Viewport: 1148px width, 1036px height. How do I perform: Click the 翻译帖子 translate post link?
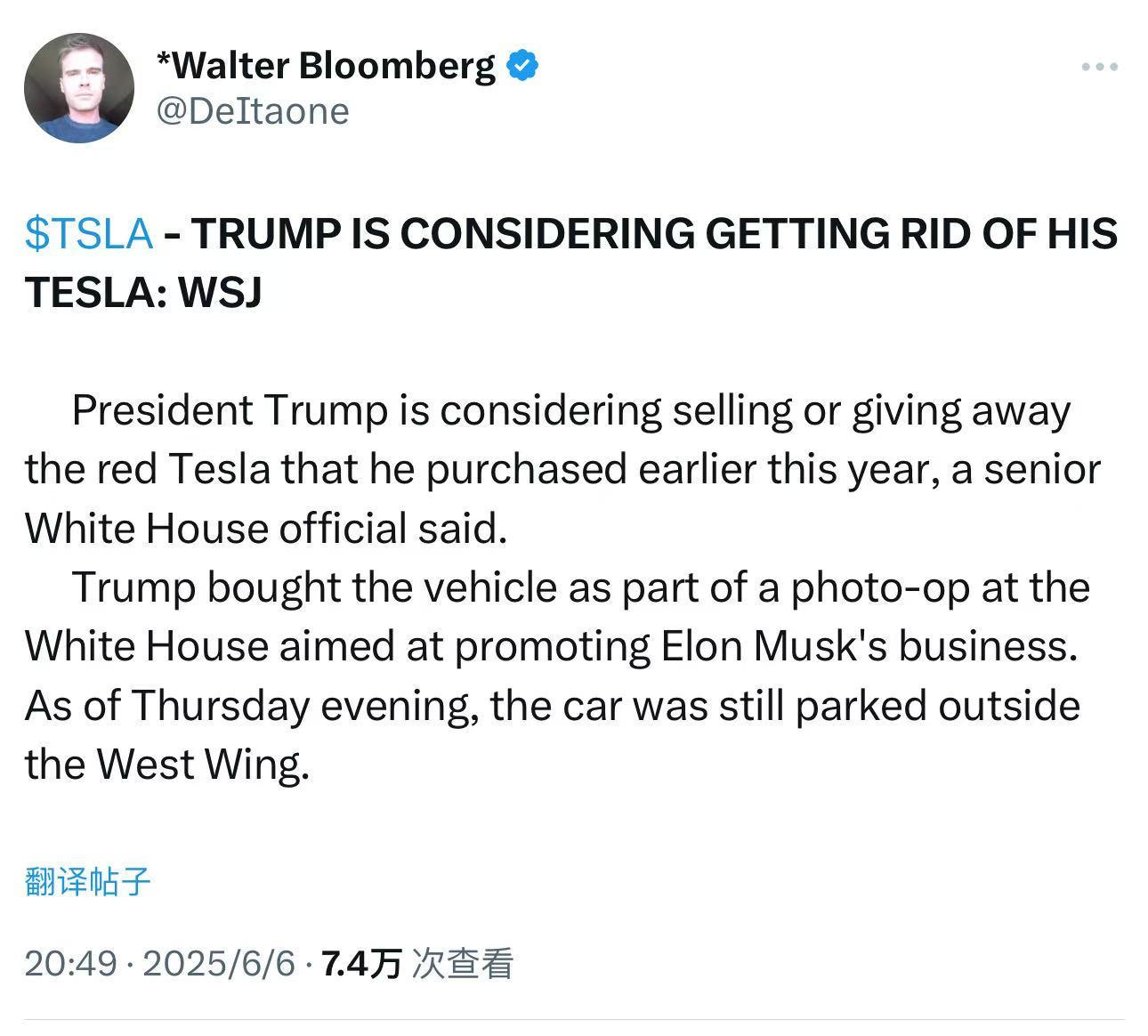pyautogui.click(x=87, y=882)
